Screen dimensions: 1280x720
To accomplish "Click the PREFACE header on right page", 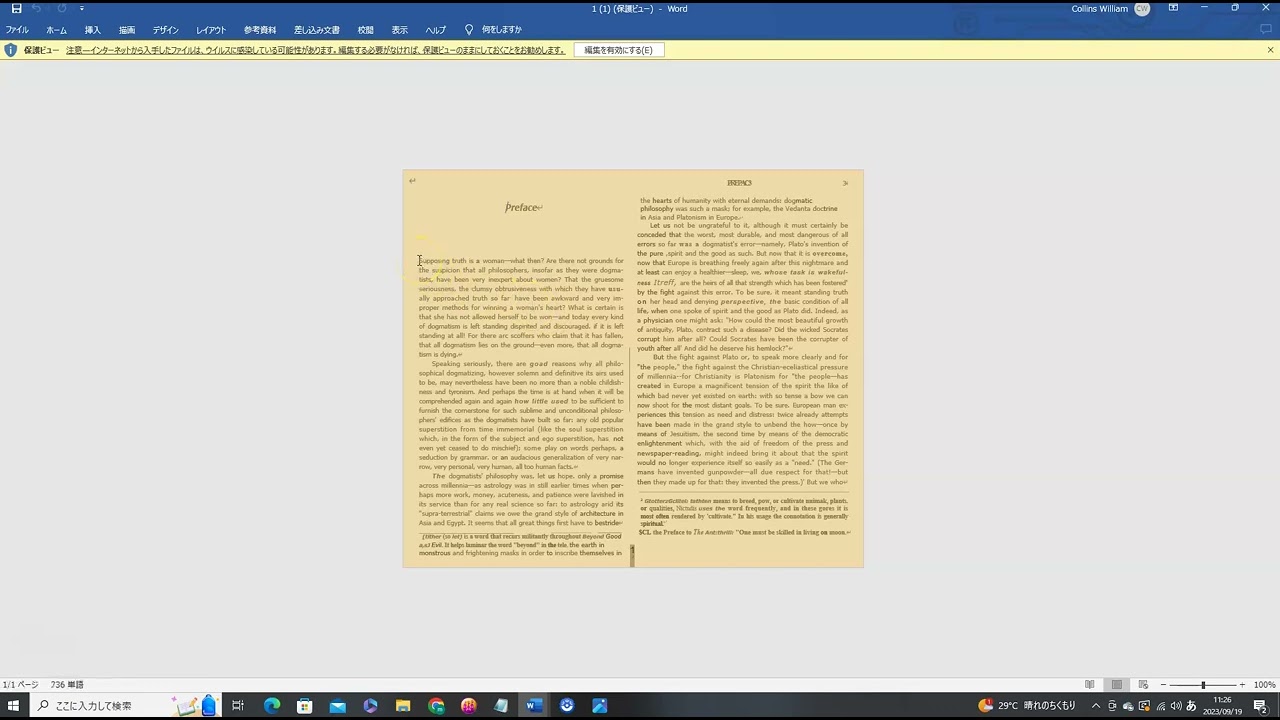I will [x=739, y=183].
